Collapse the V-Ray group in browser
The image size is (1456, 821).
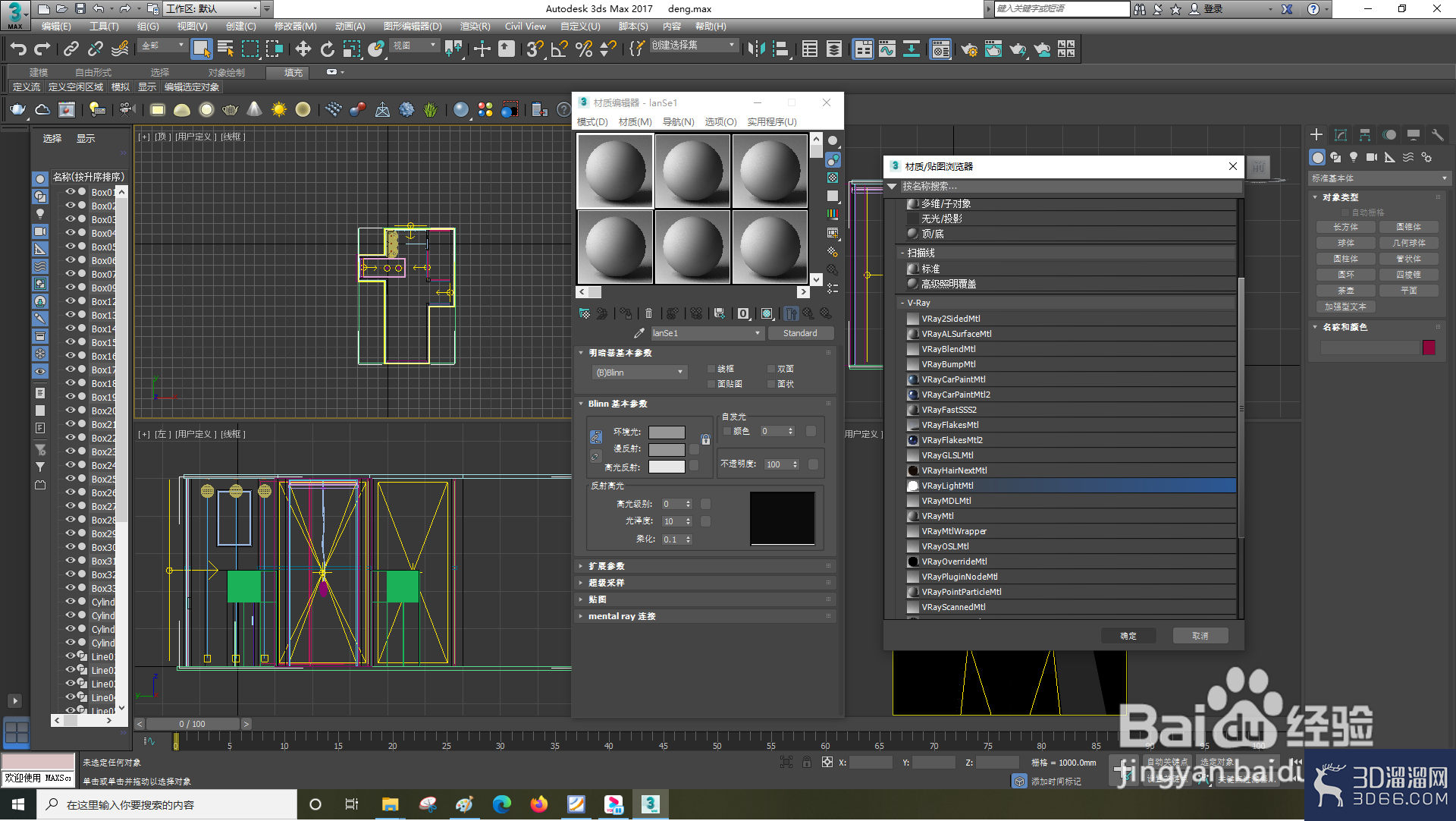902,303
